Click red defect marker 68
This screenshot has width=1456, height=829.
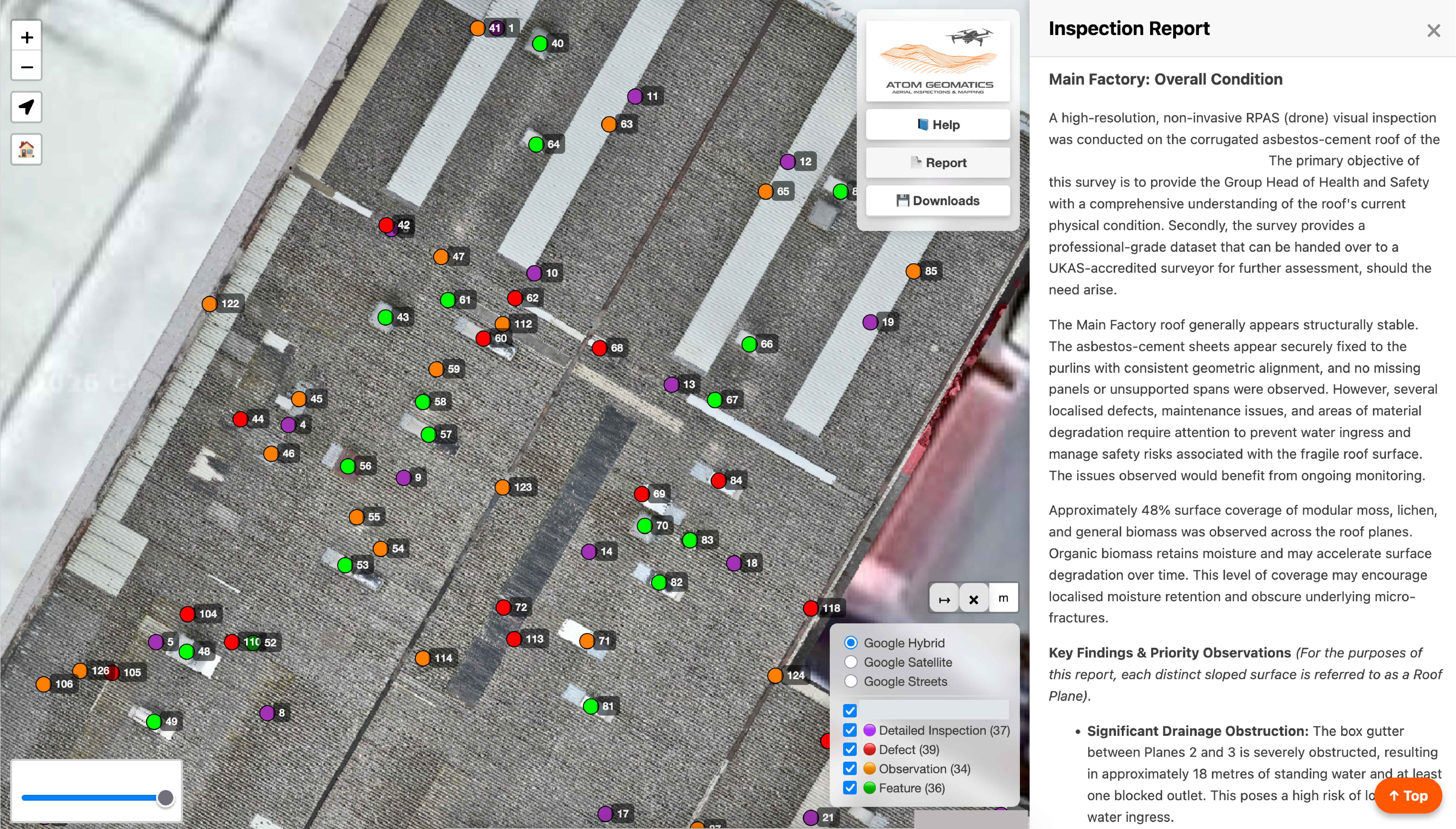pos(599,348)
